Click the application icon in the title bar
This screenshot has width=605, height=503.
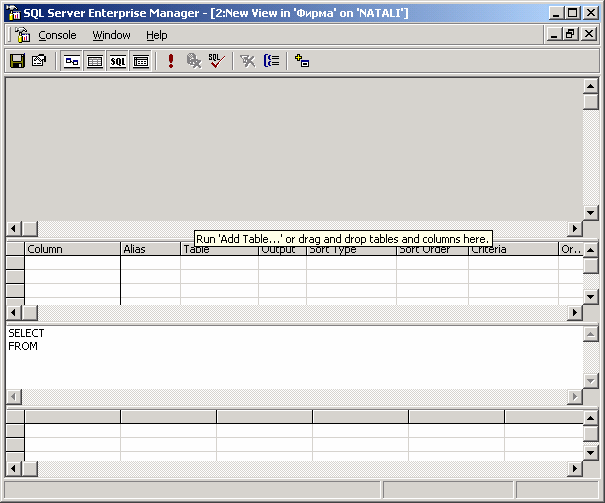(14, 13)
